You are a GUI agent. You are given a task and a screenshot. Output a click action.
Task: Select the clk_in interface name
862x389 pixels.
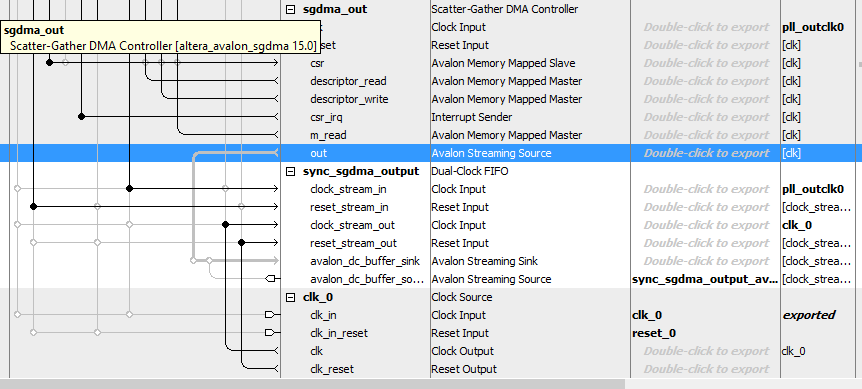point(323,315)
